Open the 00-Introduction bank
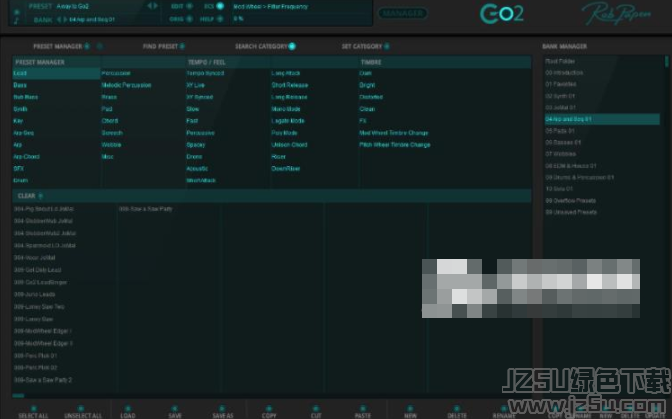The width and height of the screenshot is (672, 419). tap(564, 73)
